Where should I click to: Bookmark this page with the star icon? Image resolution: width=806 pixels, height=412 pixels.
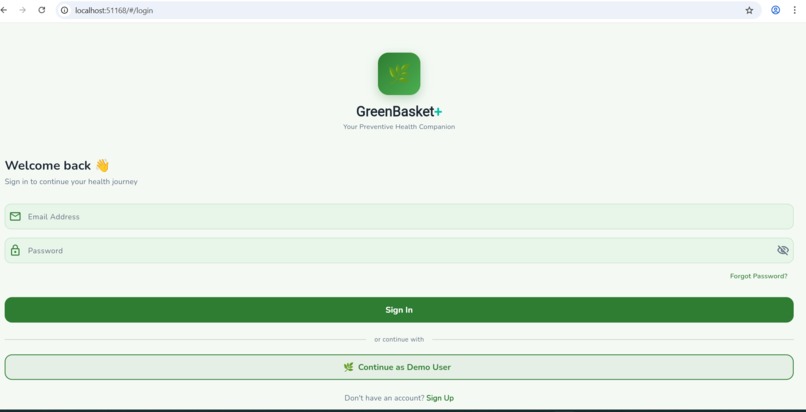749,10
